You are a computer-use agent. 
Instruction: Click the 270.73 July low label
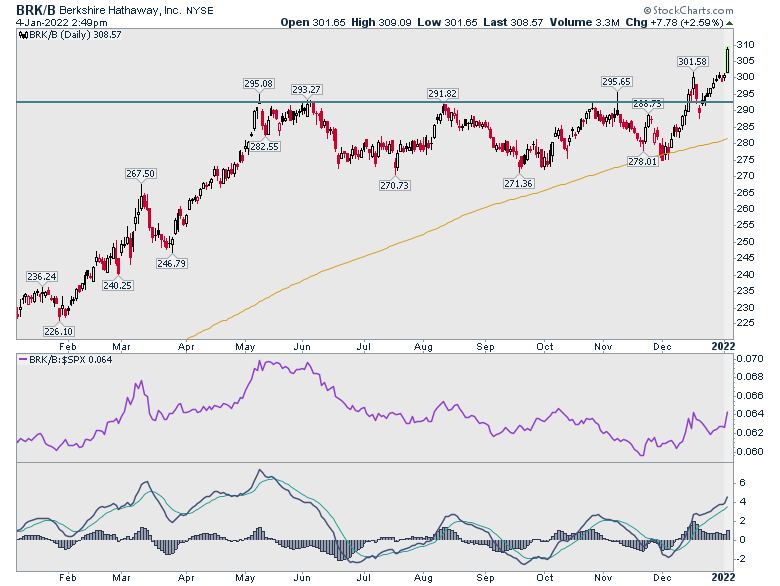click(x=394, y=186)
